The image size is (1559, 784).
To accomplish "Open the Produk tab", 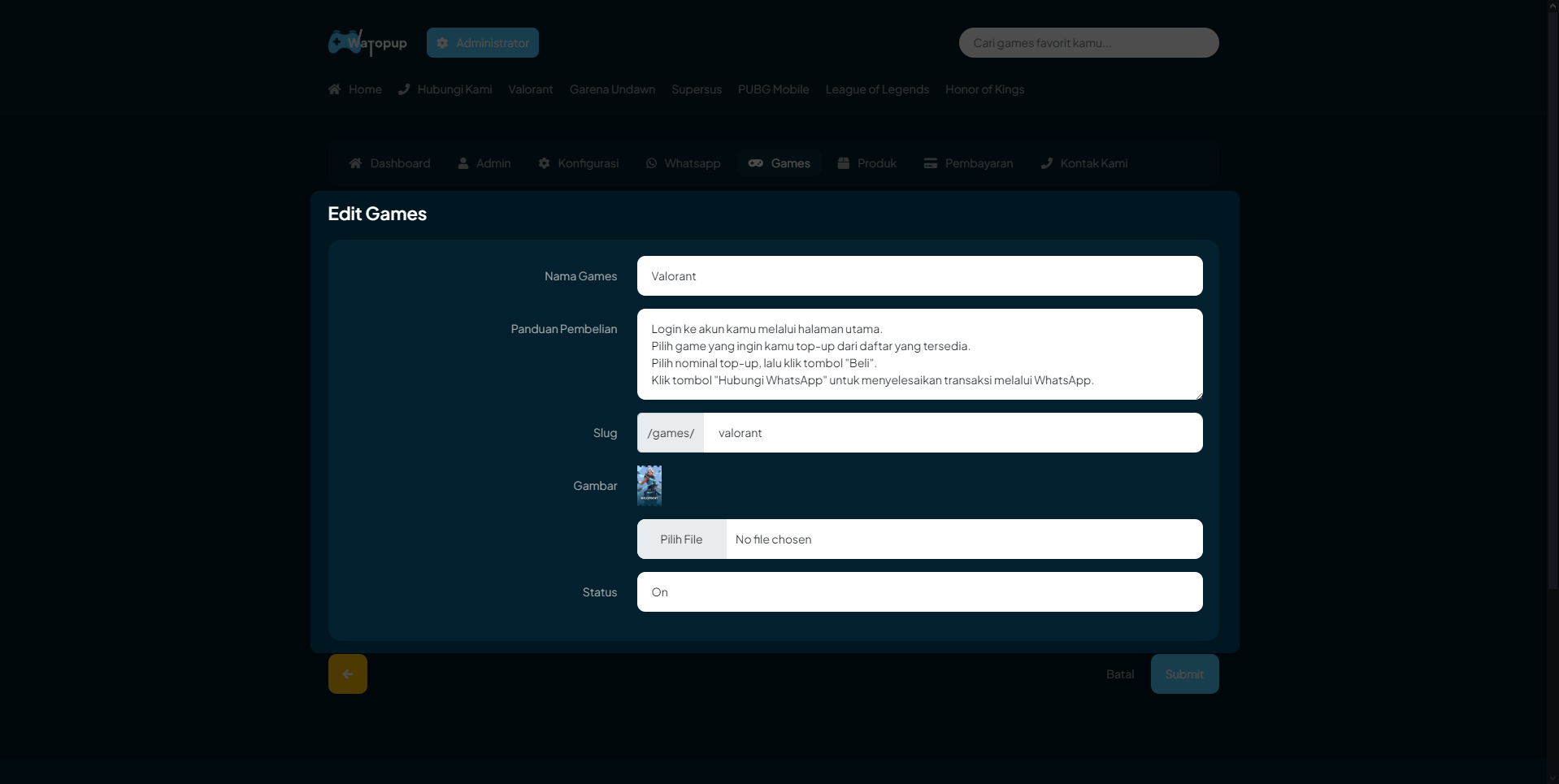I will pyautogui.click(x=867, y=163).
